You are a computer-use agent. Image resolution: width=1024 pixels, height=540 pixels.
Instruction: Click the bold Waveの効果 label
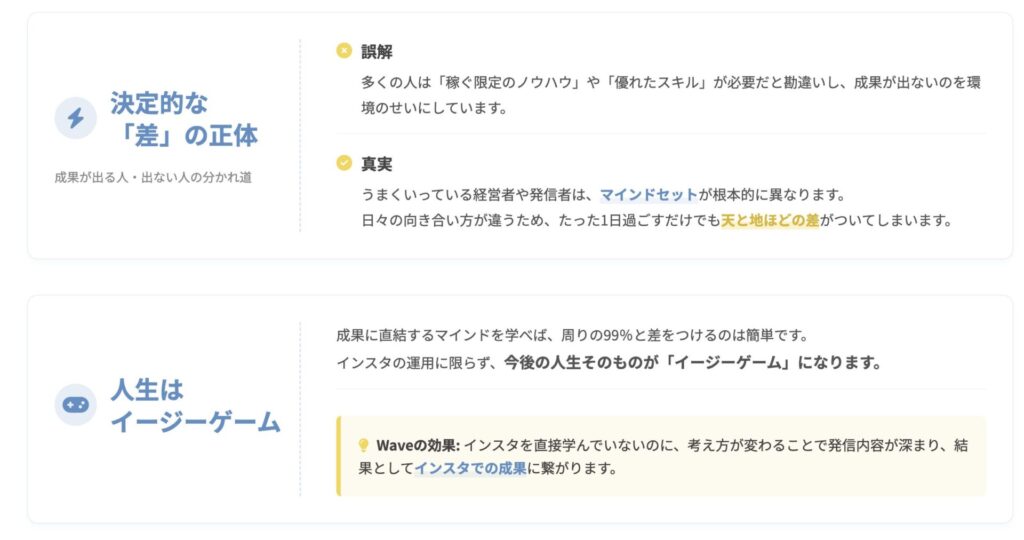(418, 445)
